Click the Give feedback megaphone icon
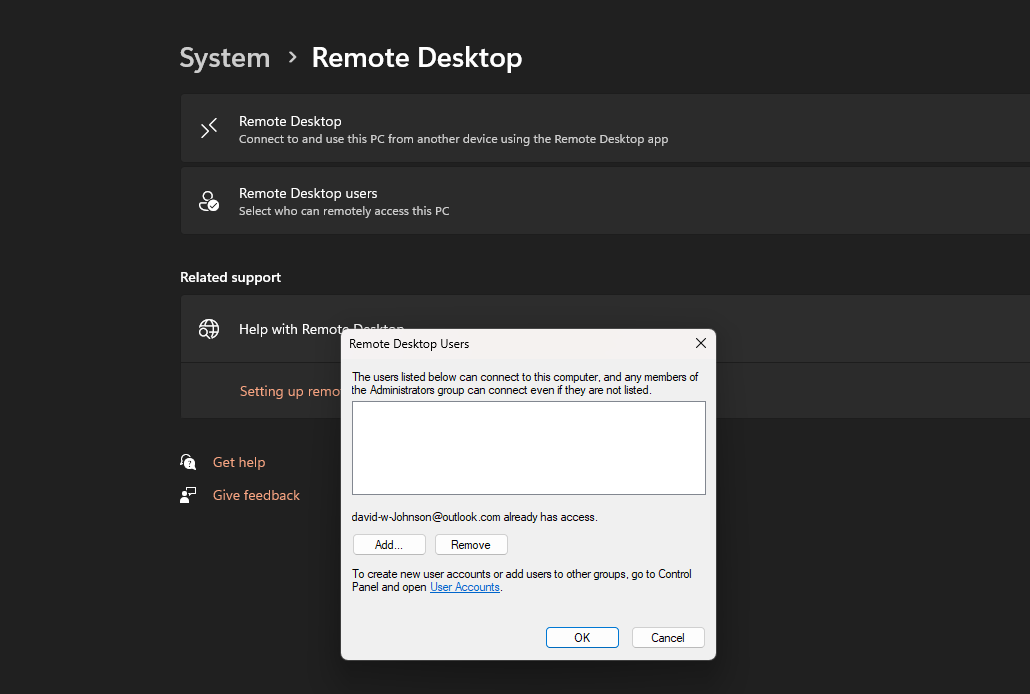This screenshot has height=694, width=1030. (x=188, y=495)
